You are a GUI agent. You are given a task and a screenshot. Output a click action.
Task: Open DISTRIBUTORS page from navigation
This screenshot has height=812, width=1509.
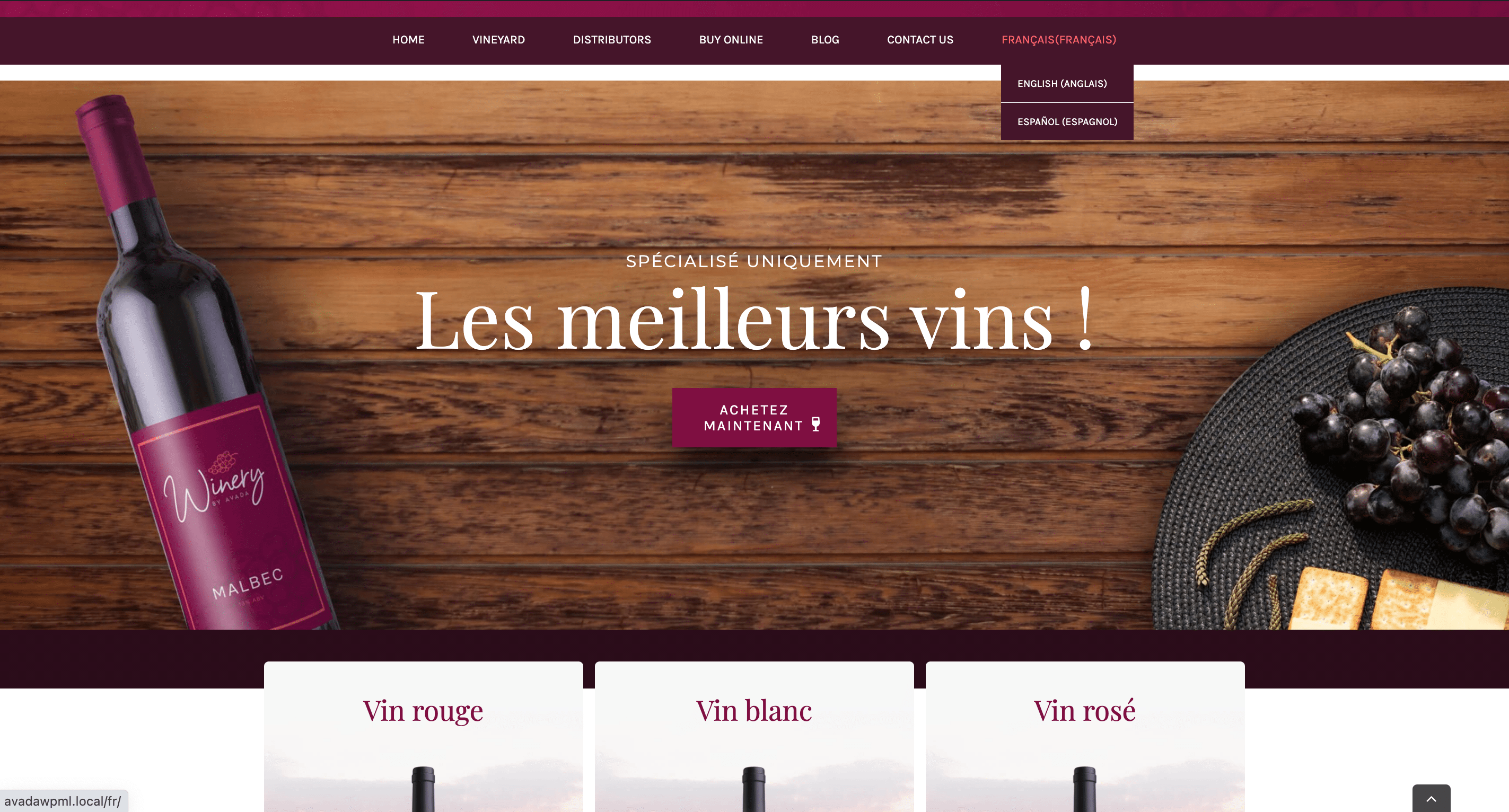tap(612, 39)
